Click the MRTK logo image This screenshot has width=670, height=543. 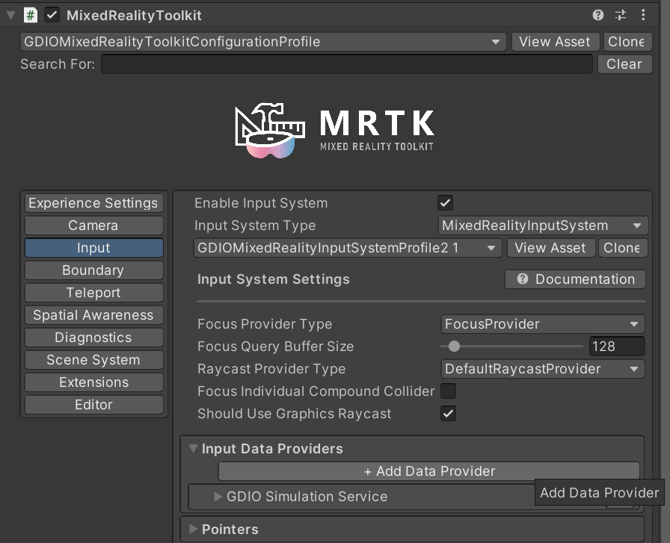335,132
